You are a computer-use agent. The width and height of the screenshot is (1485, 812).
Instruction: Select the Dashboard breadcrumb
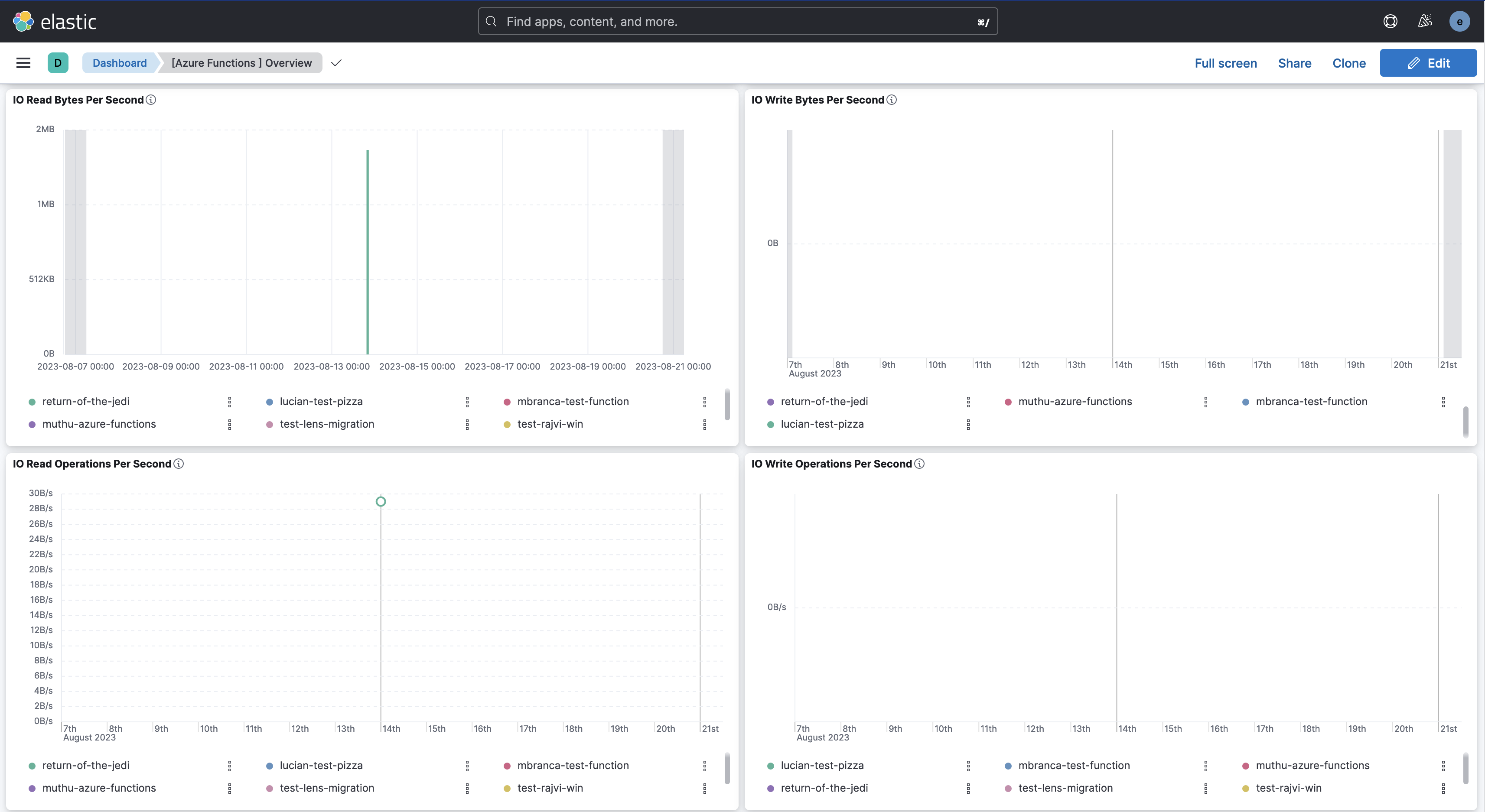pyautogui.click(x=119, y=62)
